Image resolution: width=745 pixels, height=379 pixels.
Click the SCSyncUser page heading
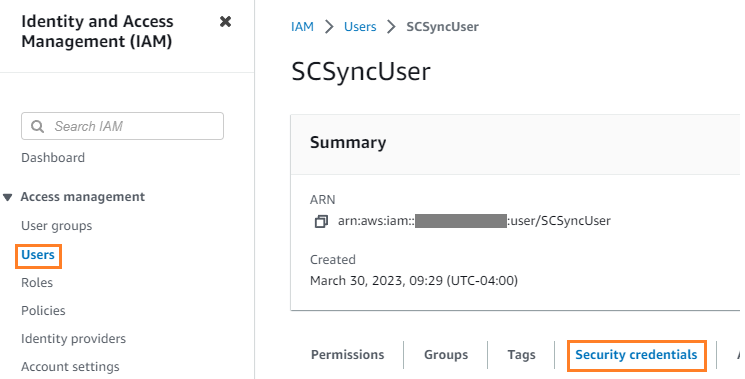[x=361, y=72]
